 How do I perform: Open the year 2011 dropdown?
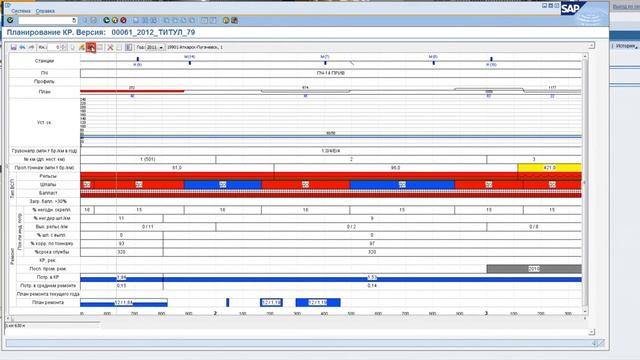click(x=155, y=47)
